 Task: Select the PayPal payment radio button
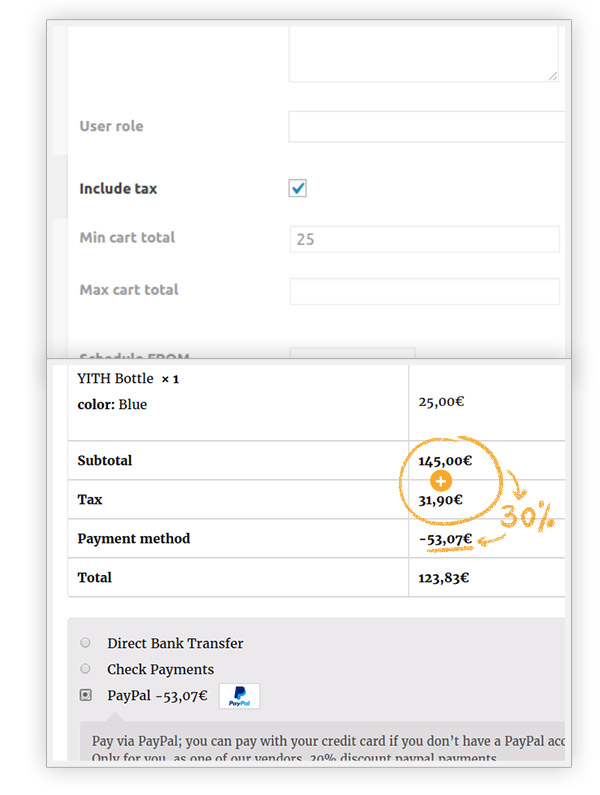point(85,695)
